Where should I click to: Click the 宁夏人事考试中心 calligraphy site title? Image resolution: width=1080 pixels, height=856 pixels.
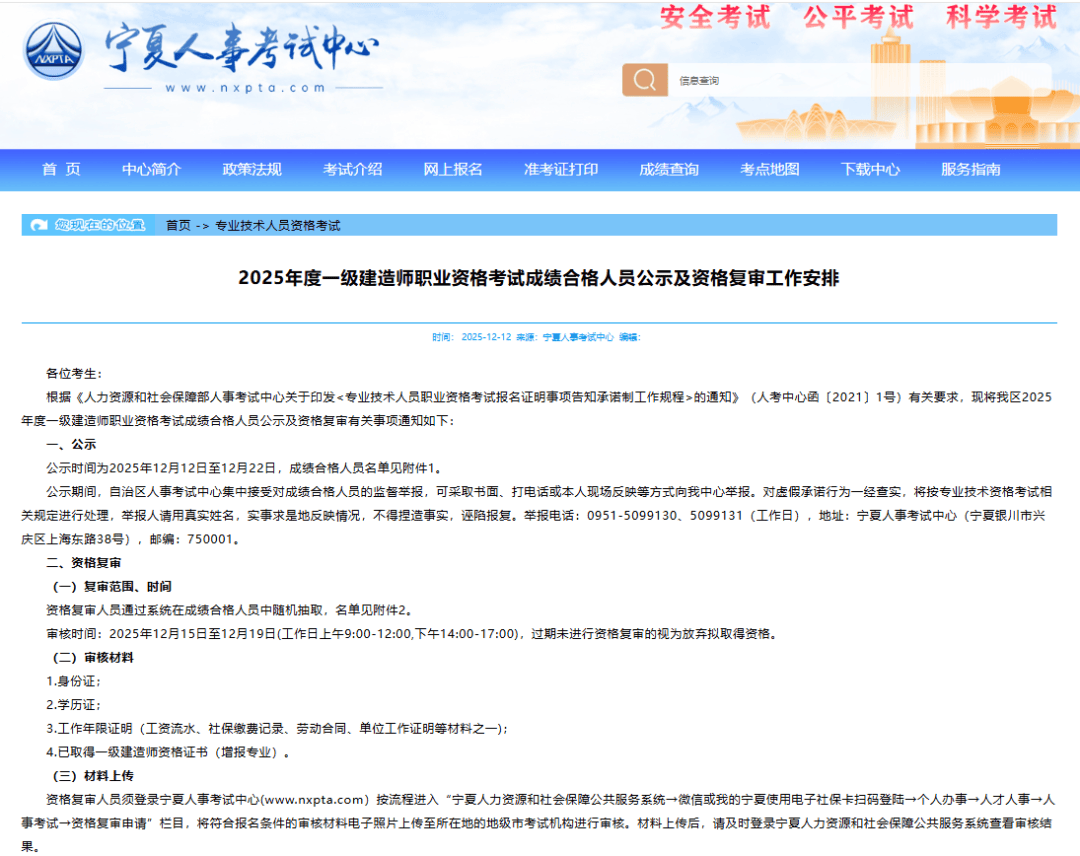pos(243,48)
